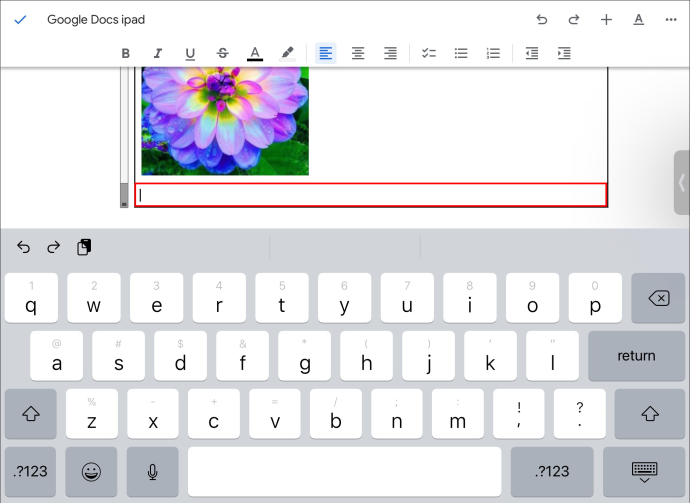Hide the on-screen keyboard
The image size is (690, 503).
tap(644, 471)
